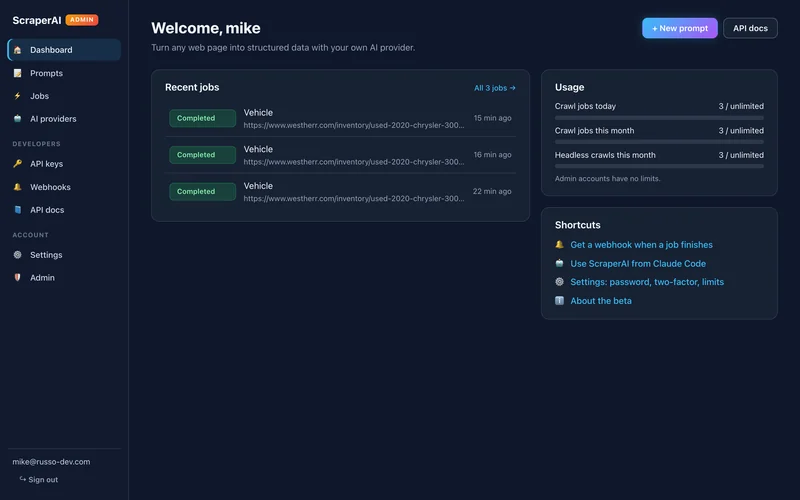Click the Shortcuts card heading
The image size is (800, 500).
pos(578,225)
